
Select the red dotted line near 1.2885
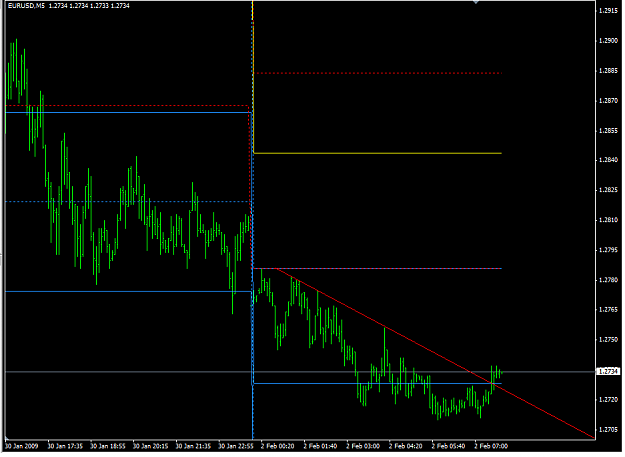[377, 73]
